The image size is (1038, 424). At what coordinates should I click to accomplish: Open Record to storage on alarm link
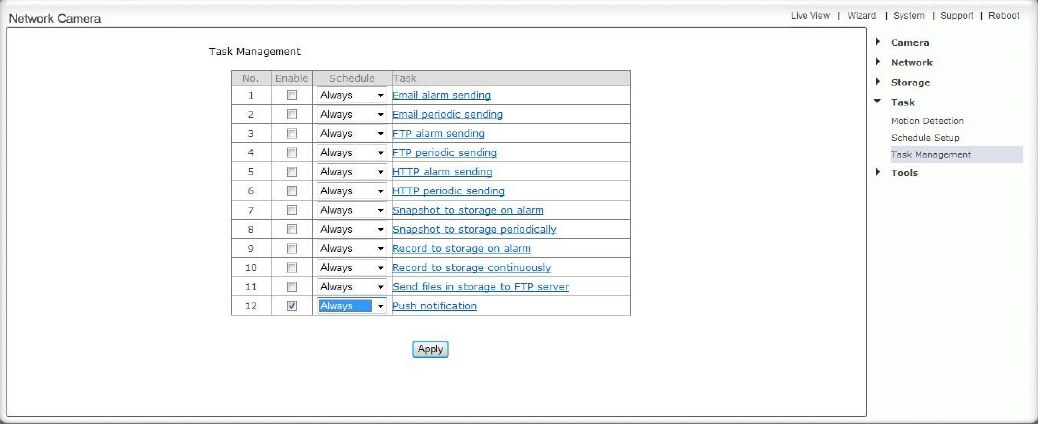point(461,249)
